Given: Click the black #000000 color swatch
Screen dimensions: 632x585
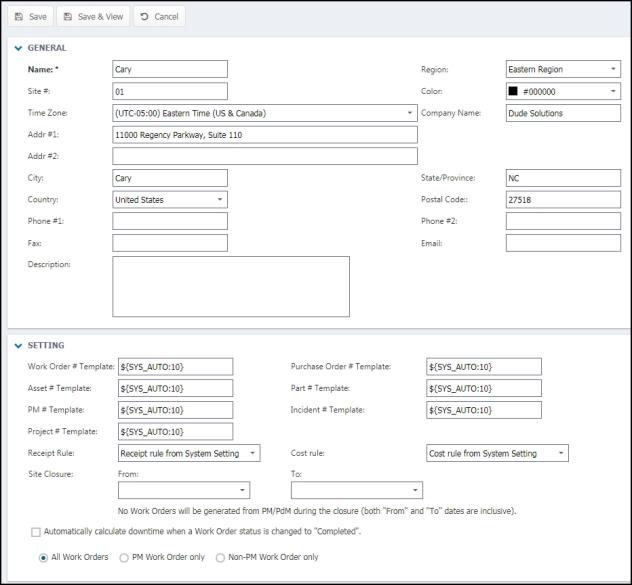Looking at the screenshot, I should (513, 91).
